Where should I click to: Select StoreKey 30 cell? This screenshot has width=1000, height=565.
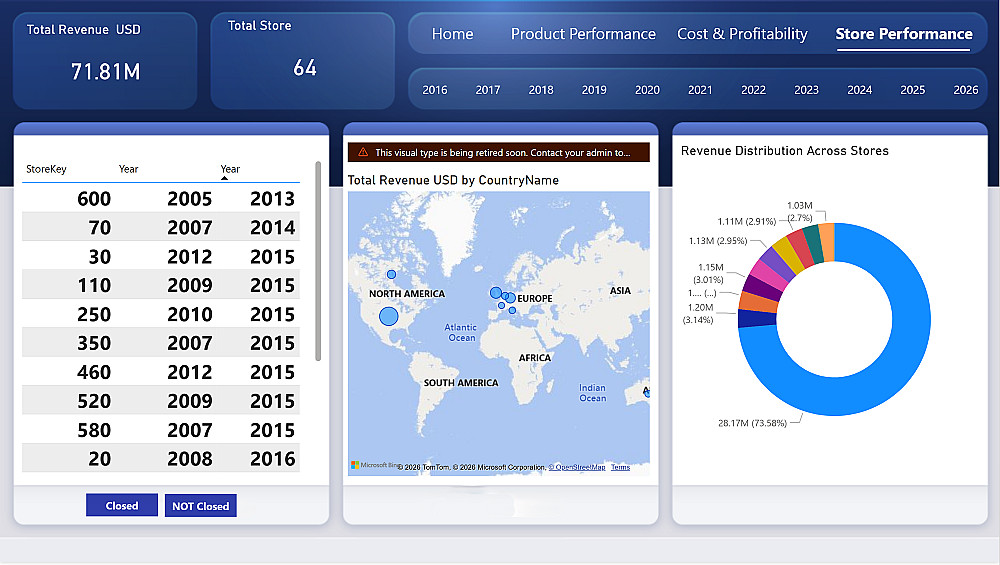point(99,256)
